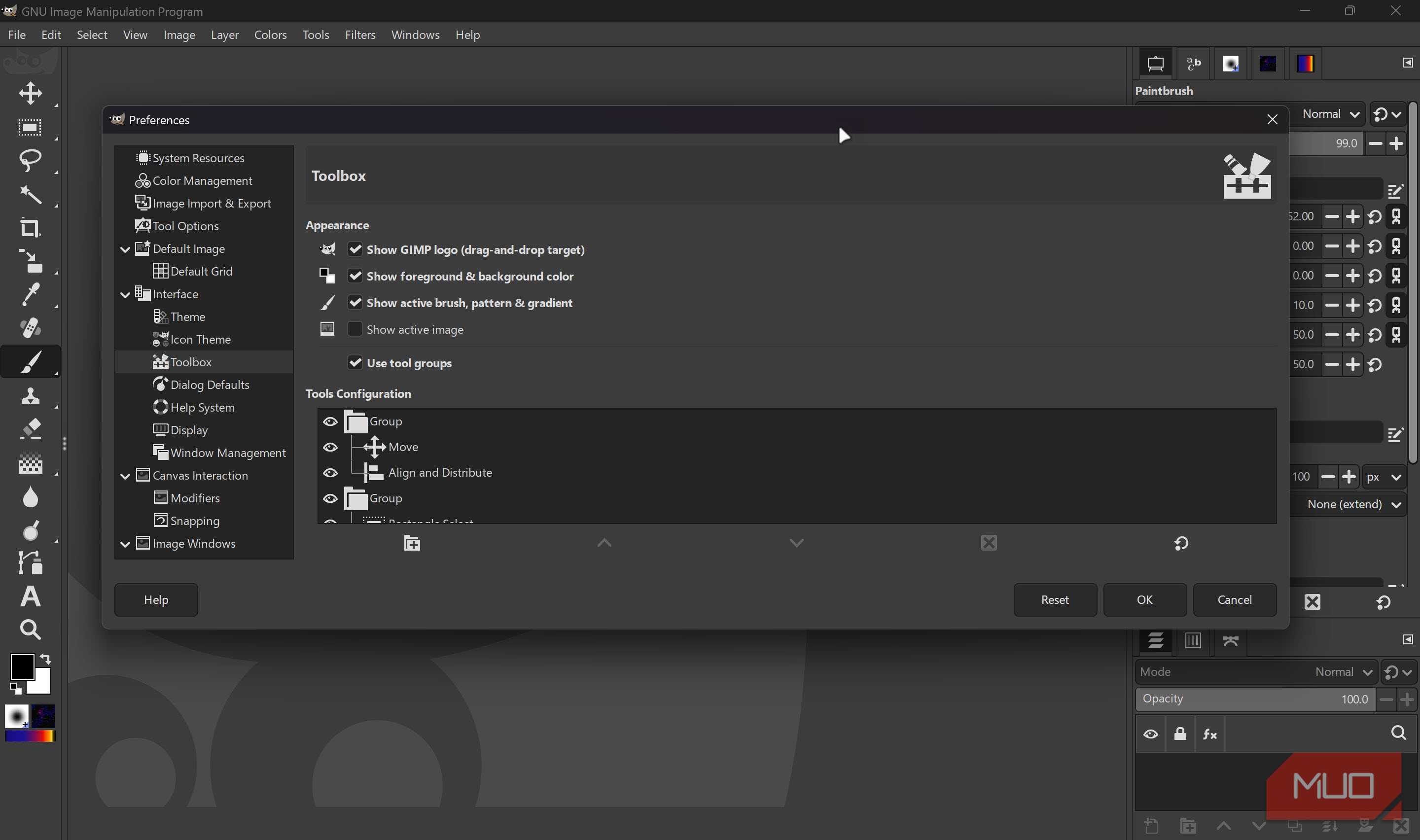Open the Colors menu
The height and width of the screenshot is (840, 1420).
point(270,35)
